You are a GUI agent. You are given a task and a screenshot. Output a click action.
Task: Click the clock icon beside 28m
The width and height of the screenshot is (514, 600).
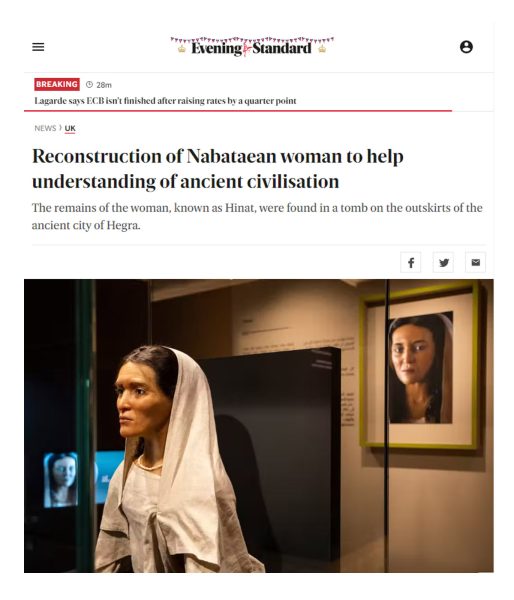coord(89,85)
